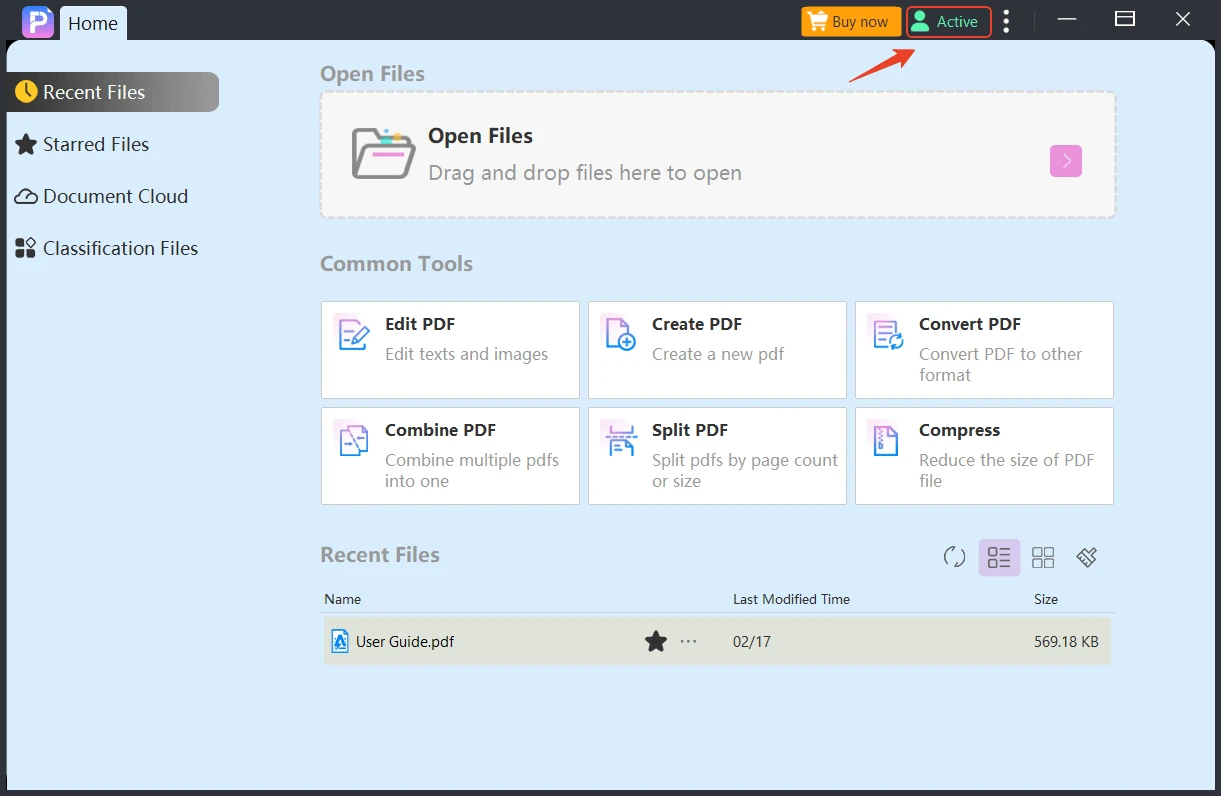Click the Edit PDF tool icon
The height and width of the screenshot is (796, 1221).
click(x=353, y=333)
